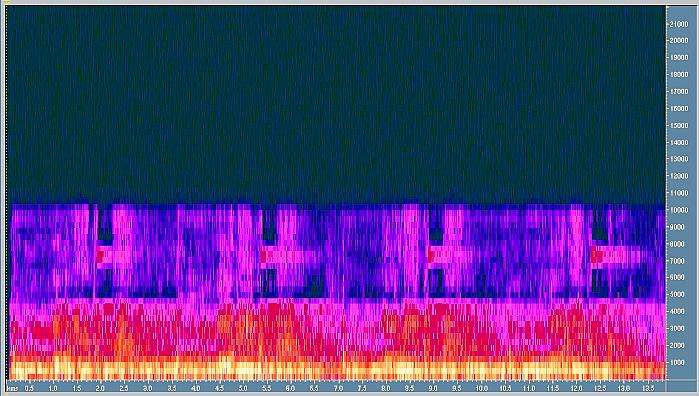This screenshot has width=699, height=396.
Task: Click the 1000 label on frequency ruler
Action: 677,362
